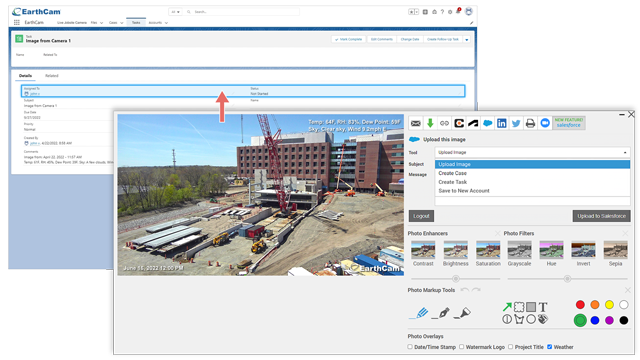Click the New Feature salesforce badge

pyautogui.click(x=569, y=123)
